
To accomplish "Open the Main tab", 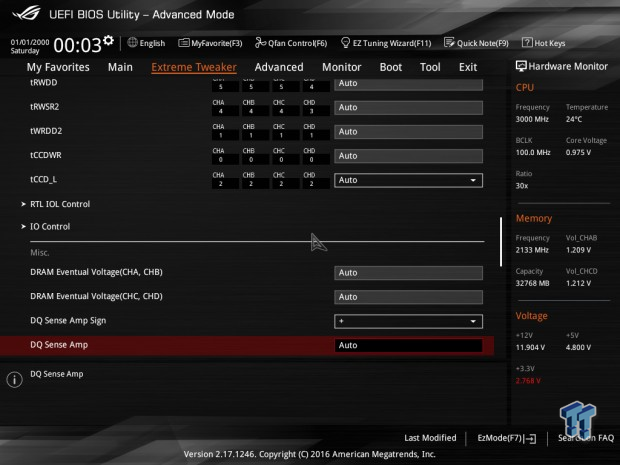I will [x=120, y=67].
